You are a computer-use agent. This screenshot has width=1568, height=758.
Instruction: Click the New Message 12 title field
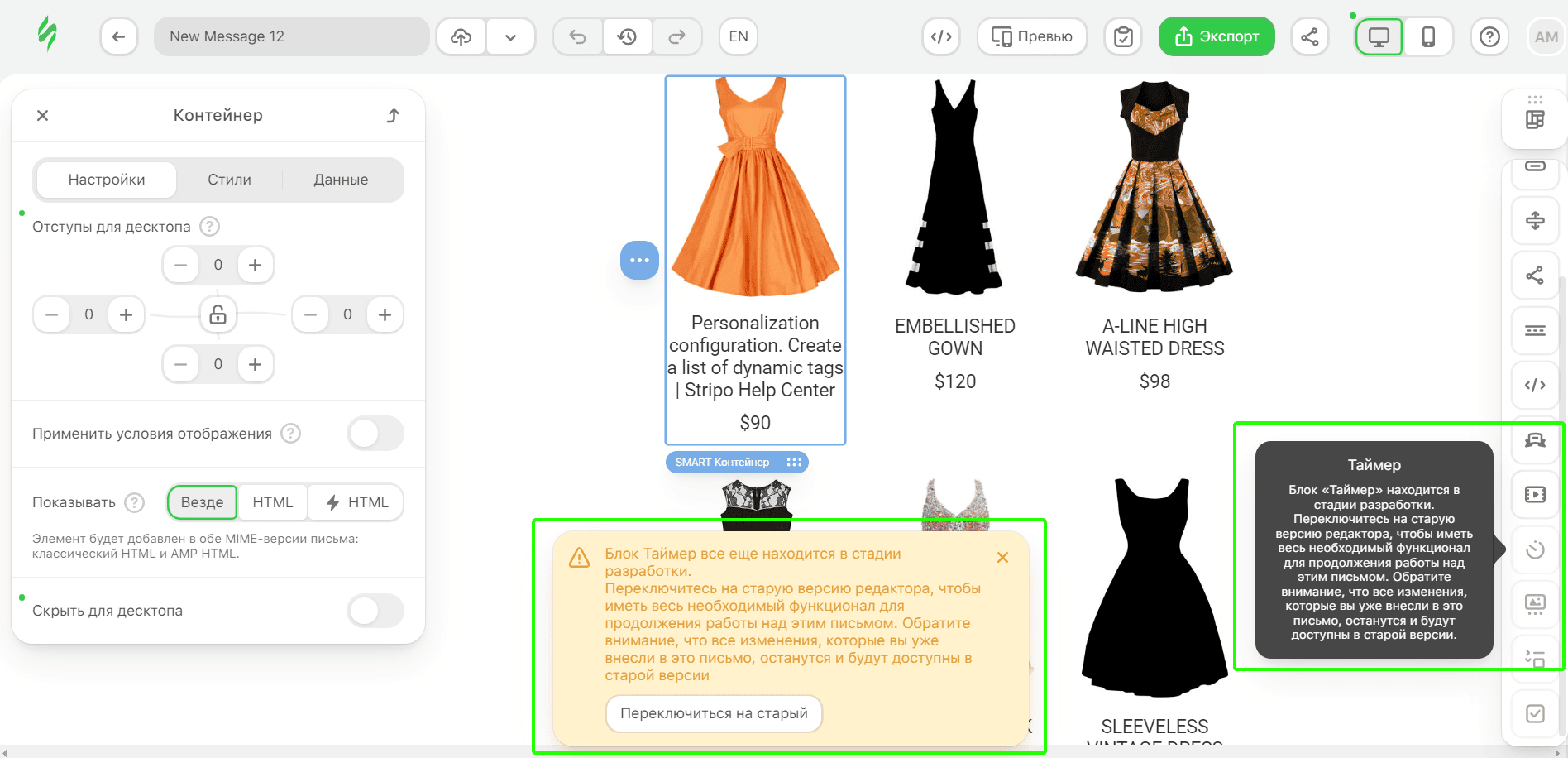291,36
